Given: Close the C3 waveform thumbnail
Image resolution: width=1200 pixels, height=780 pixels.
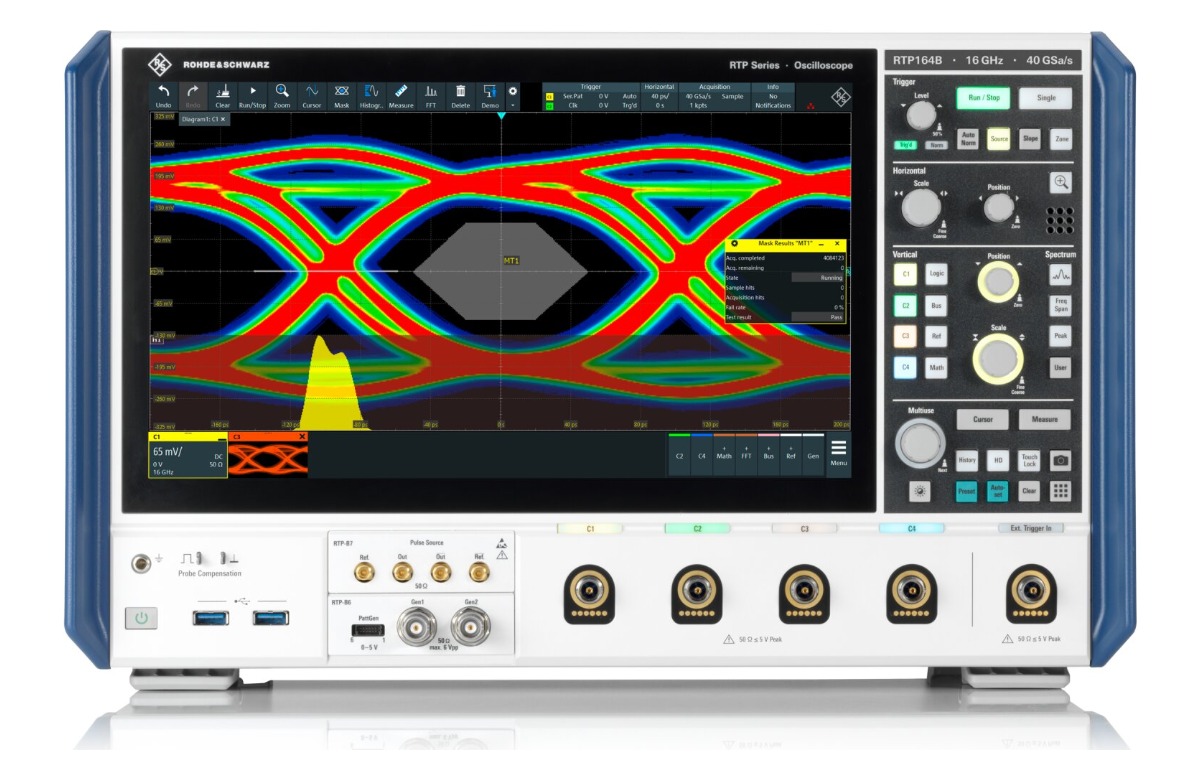Looking at the screenshot, I should click(x=302, y=437).
